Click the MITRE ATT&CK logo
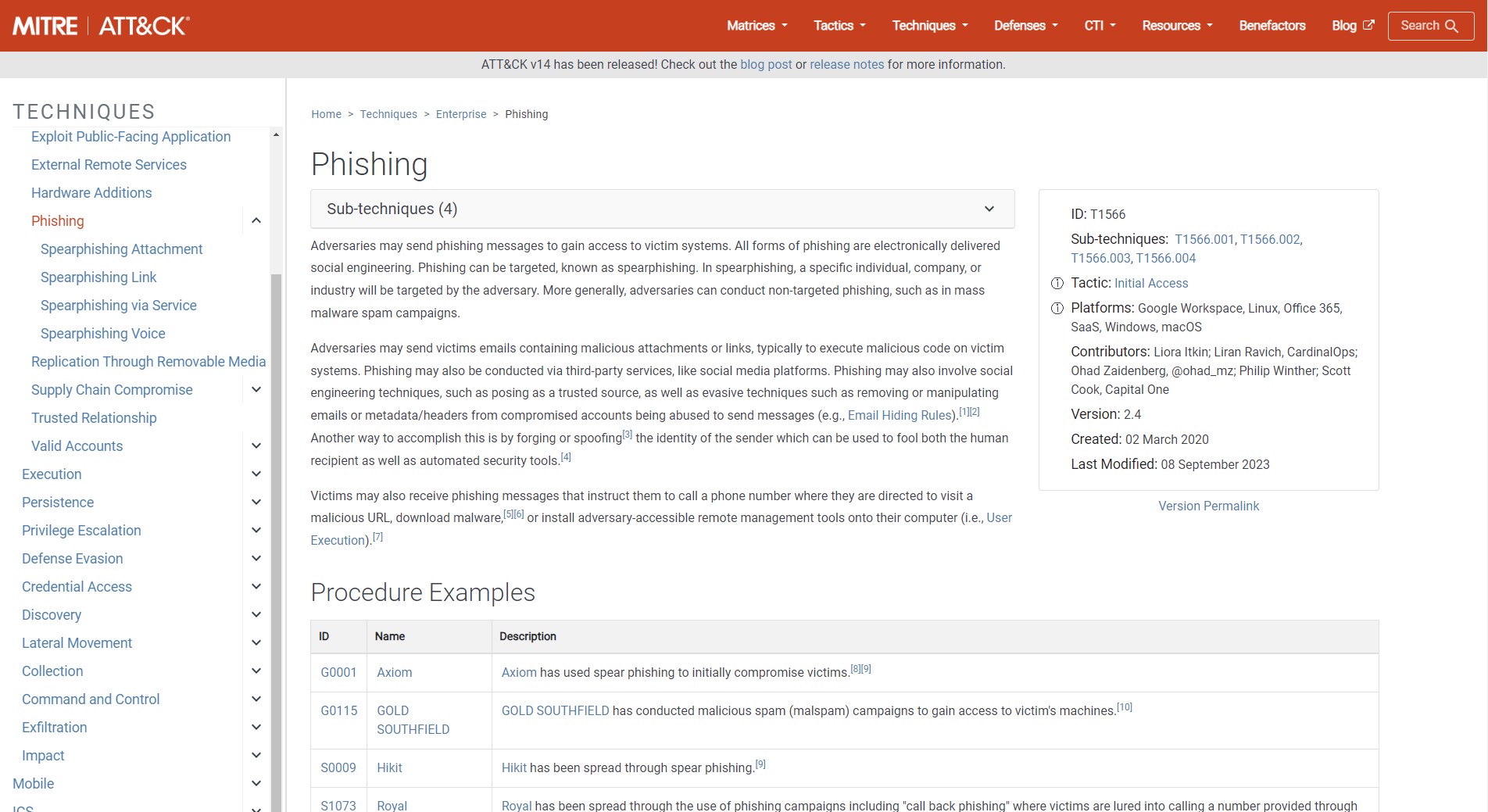This screenshot has height=812, width=1488. [x=101, y=26]
